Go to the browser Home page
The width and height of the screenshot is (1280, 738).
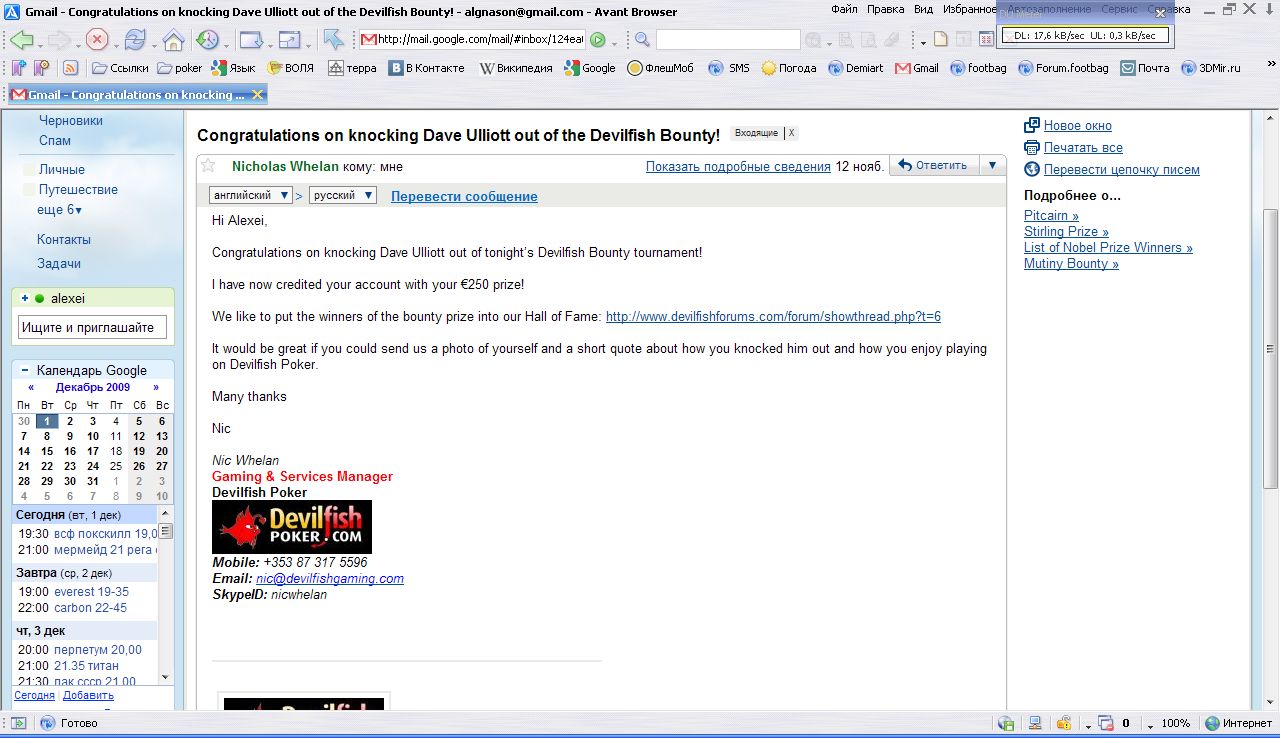coord(173,41)
